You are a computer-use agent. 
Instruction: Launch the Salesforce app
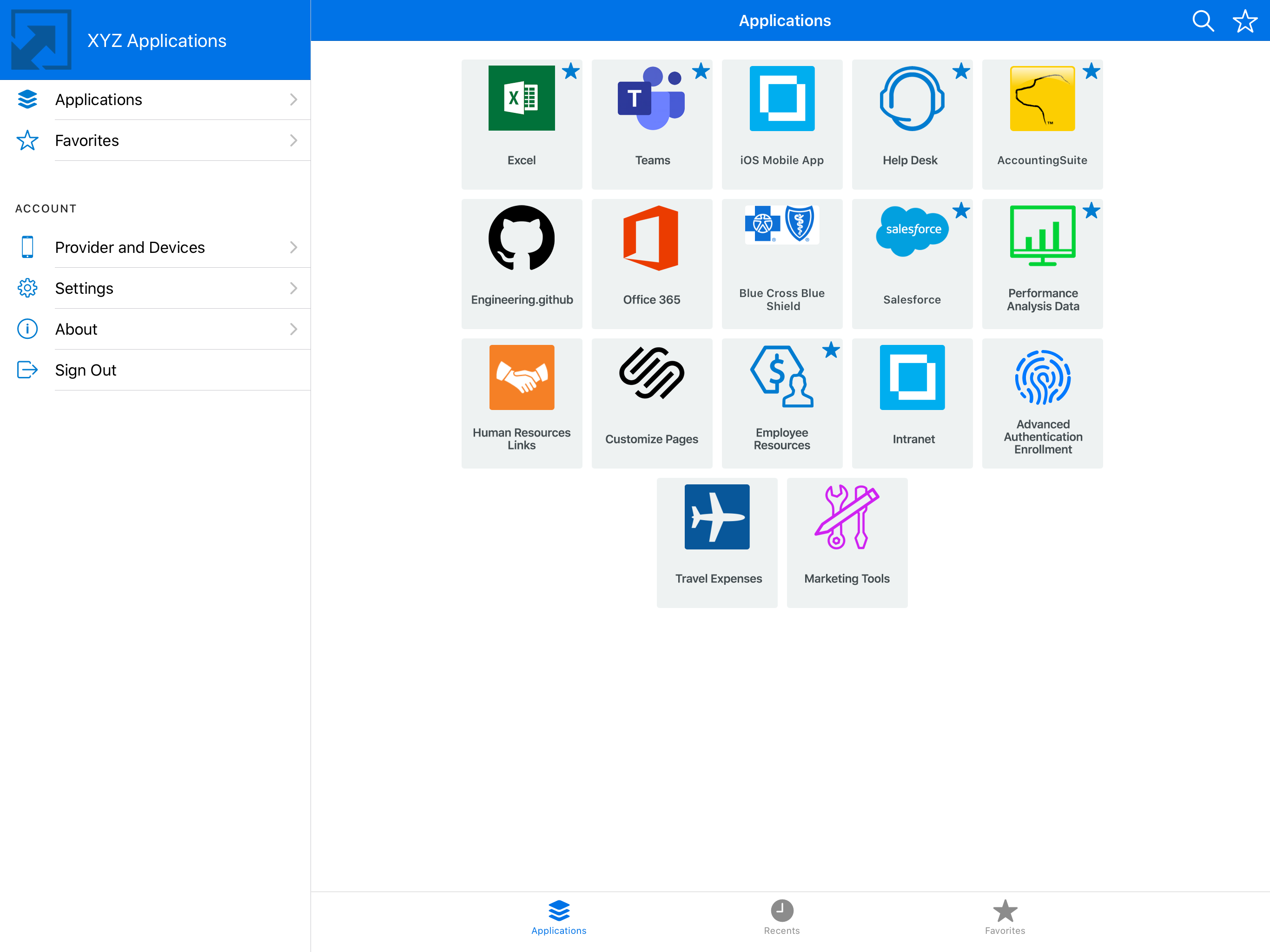pos(912,264)
